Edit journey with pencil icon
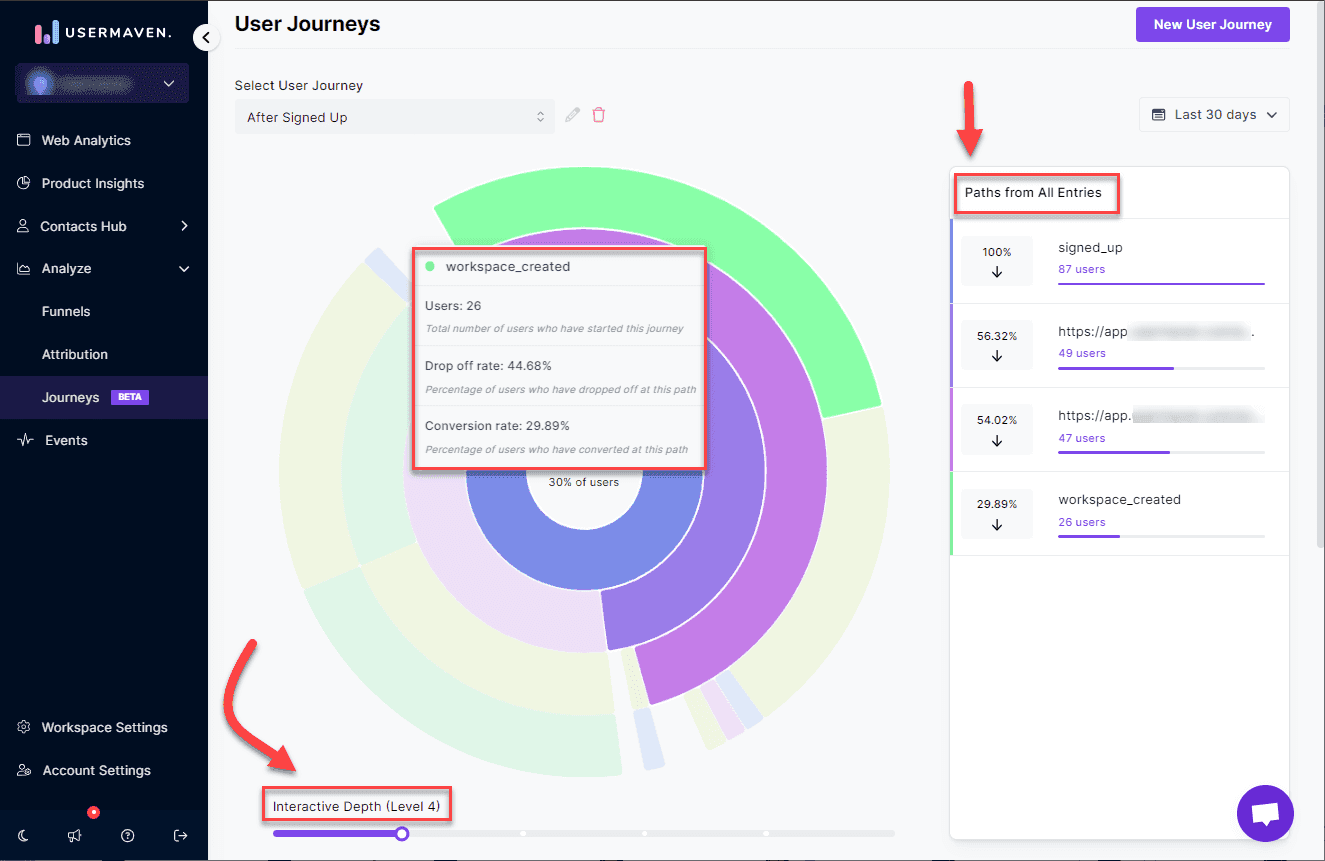This screenshot has width=1325, height=861. pos(572,115)
